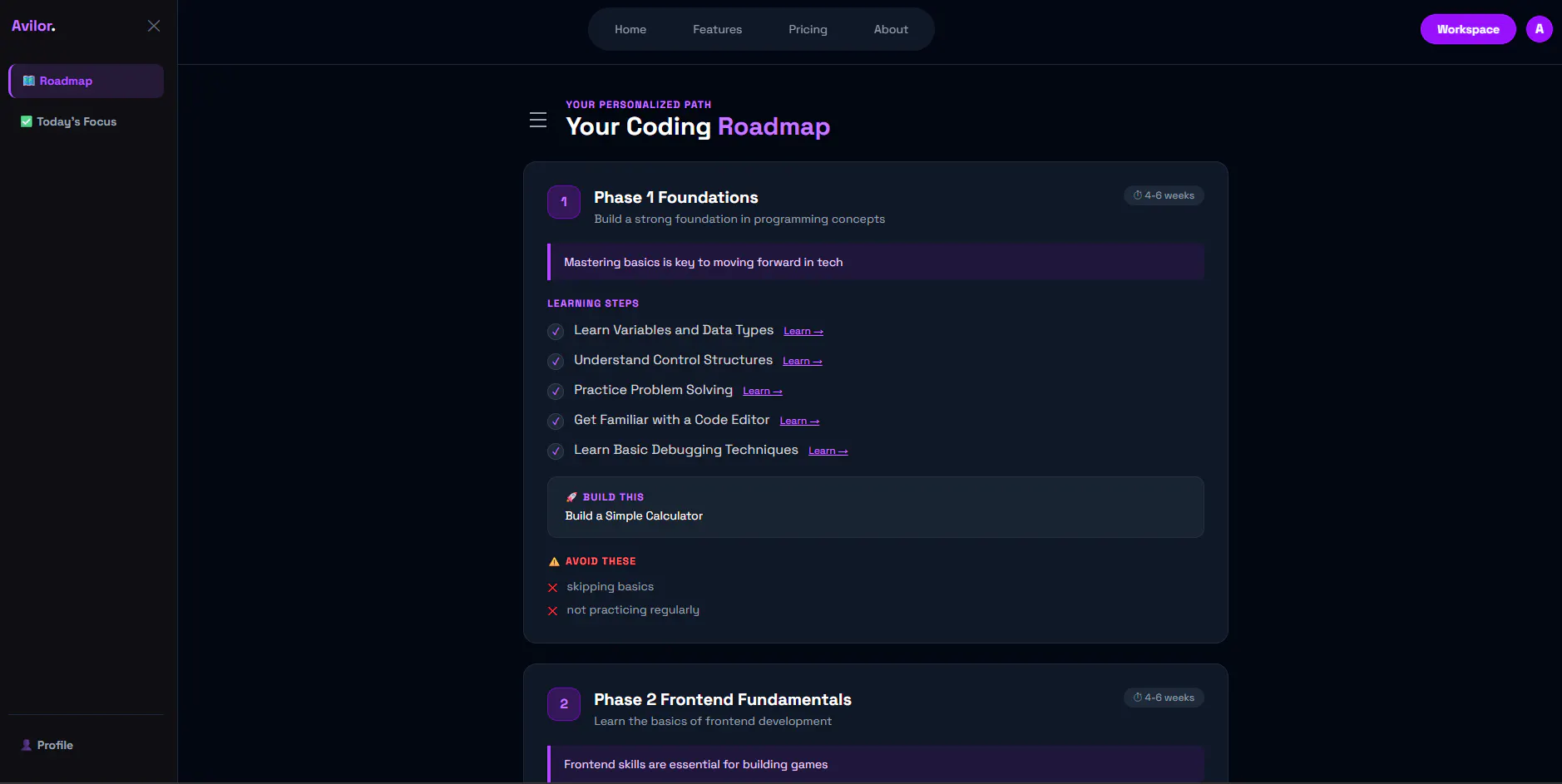
Task: Open the user avatar A menu
Action: click(x=1540, y=29)
